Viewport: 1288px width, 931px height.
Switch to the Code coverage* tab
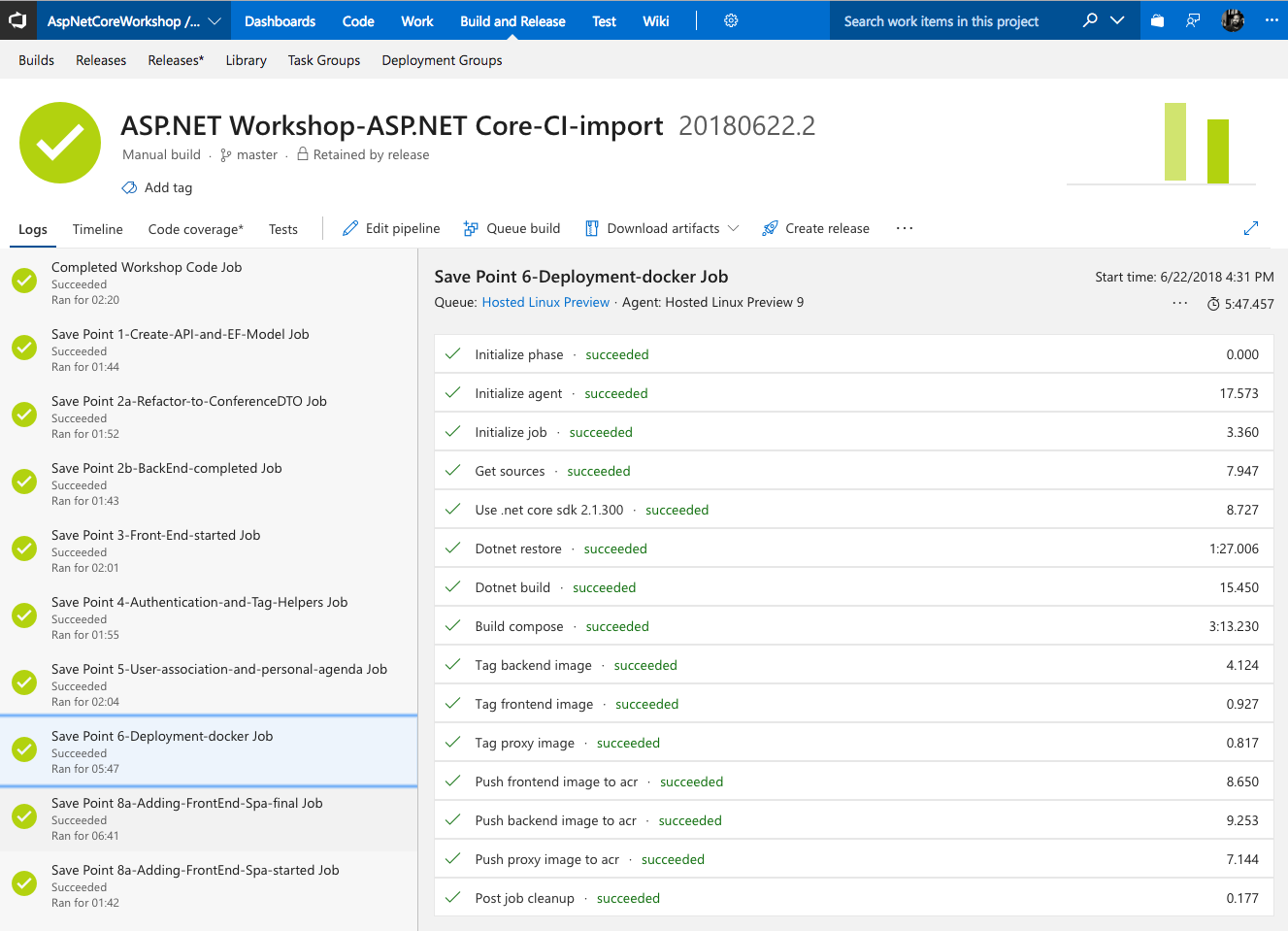pyautogui.click(x=196, y=229)
